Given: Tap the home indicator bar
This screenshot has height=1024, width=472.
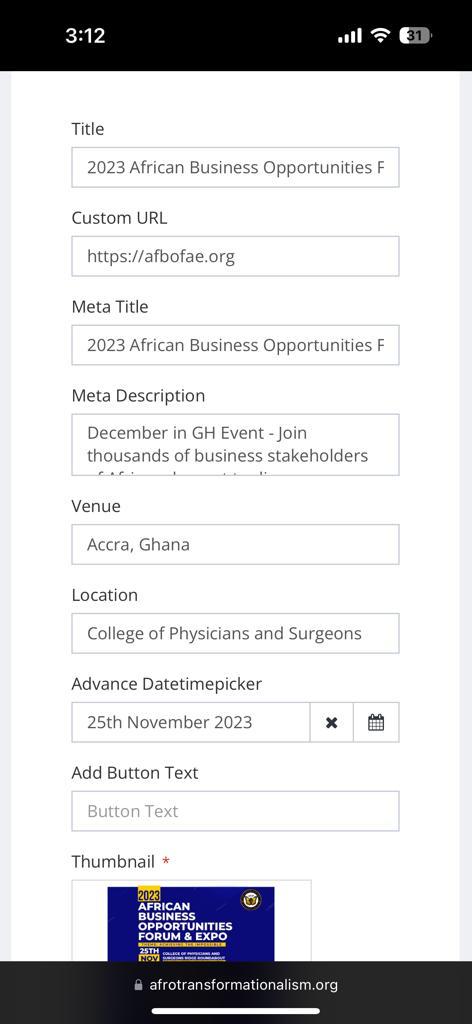Looking at the screenshot, I should tap(236, 1011).
